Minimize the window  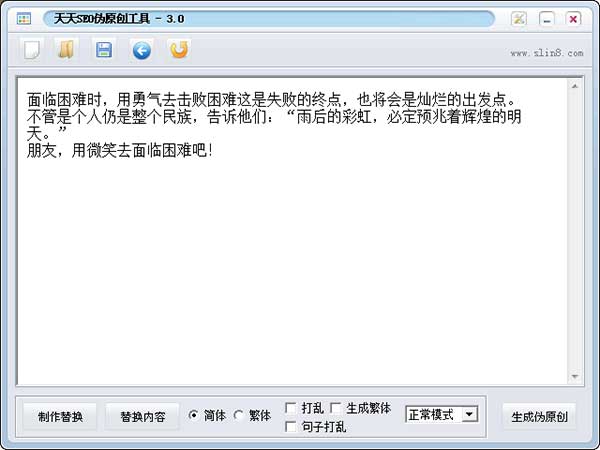click(547, 18)
